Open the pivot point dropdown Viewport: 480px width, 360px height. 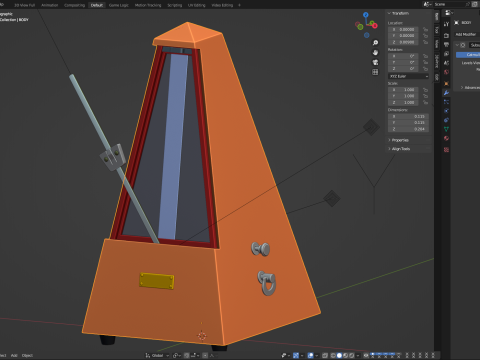click(177, 355)
